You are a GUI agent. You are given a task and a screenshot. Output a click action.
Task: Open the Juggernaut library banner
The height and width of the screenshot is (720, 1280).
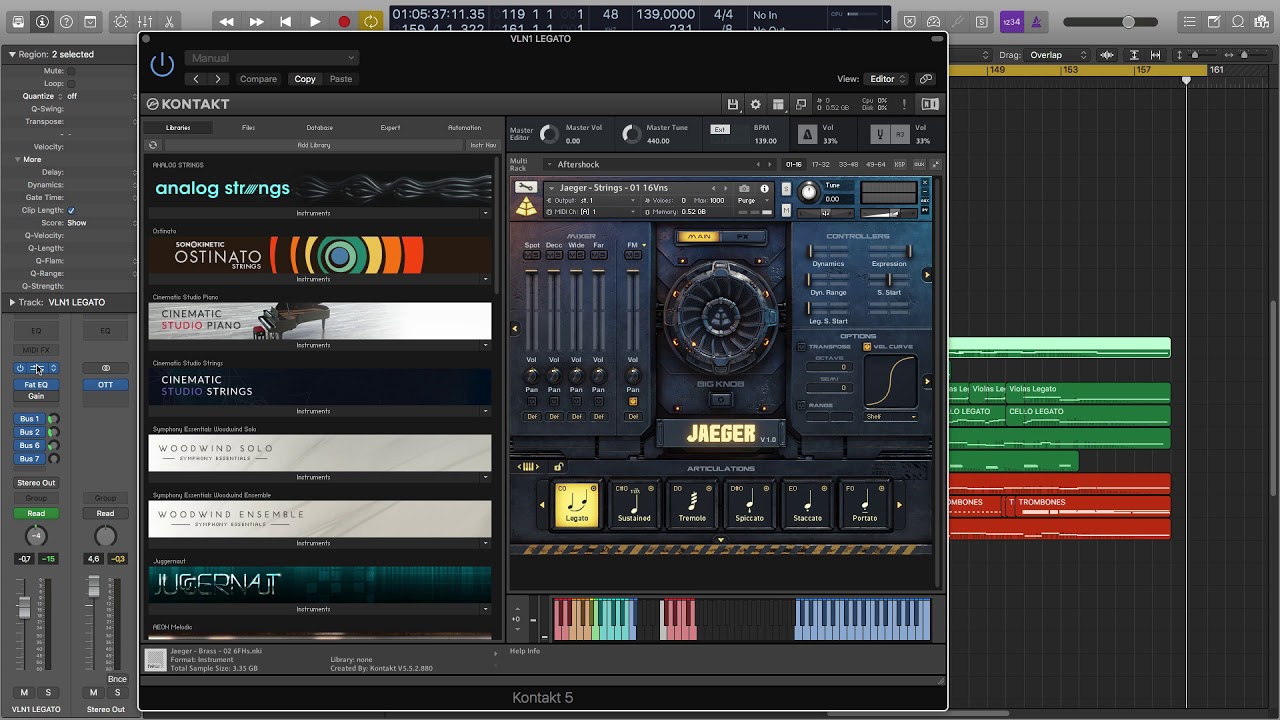pyautogui.click(x=320, y=584)
